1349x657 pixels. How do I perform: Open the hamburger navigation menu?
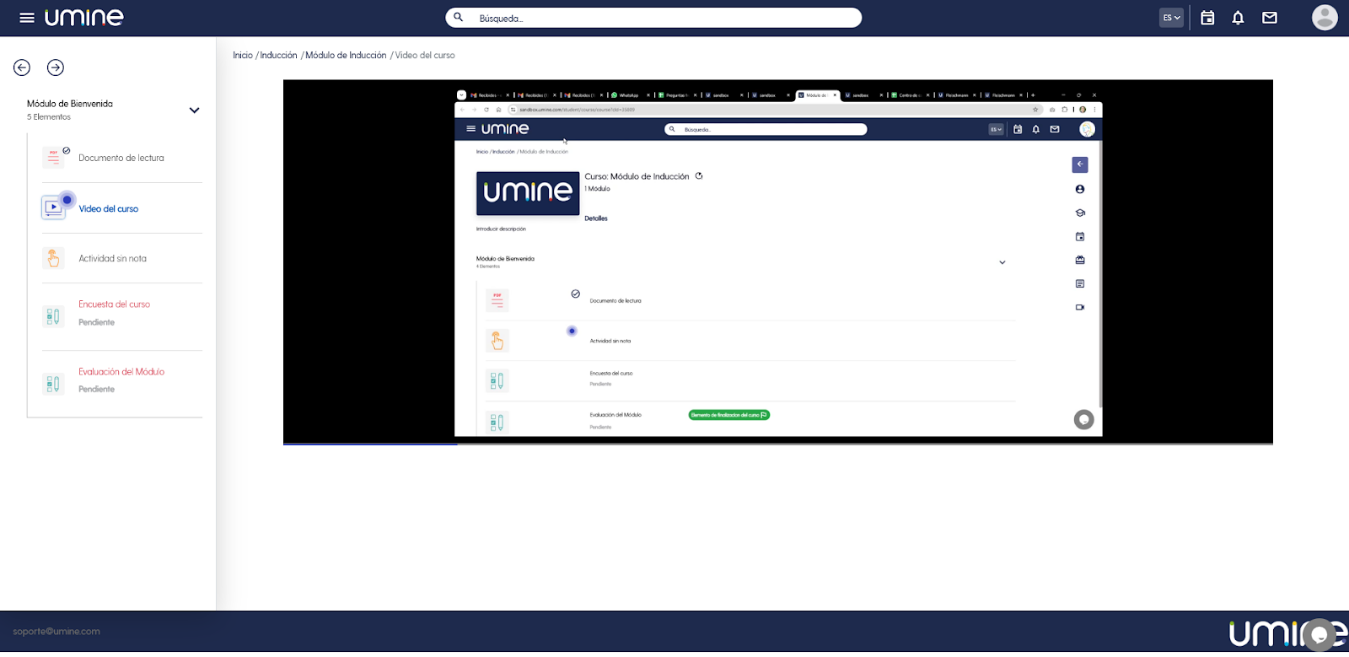[x=27, y=18]
